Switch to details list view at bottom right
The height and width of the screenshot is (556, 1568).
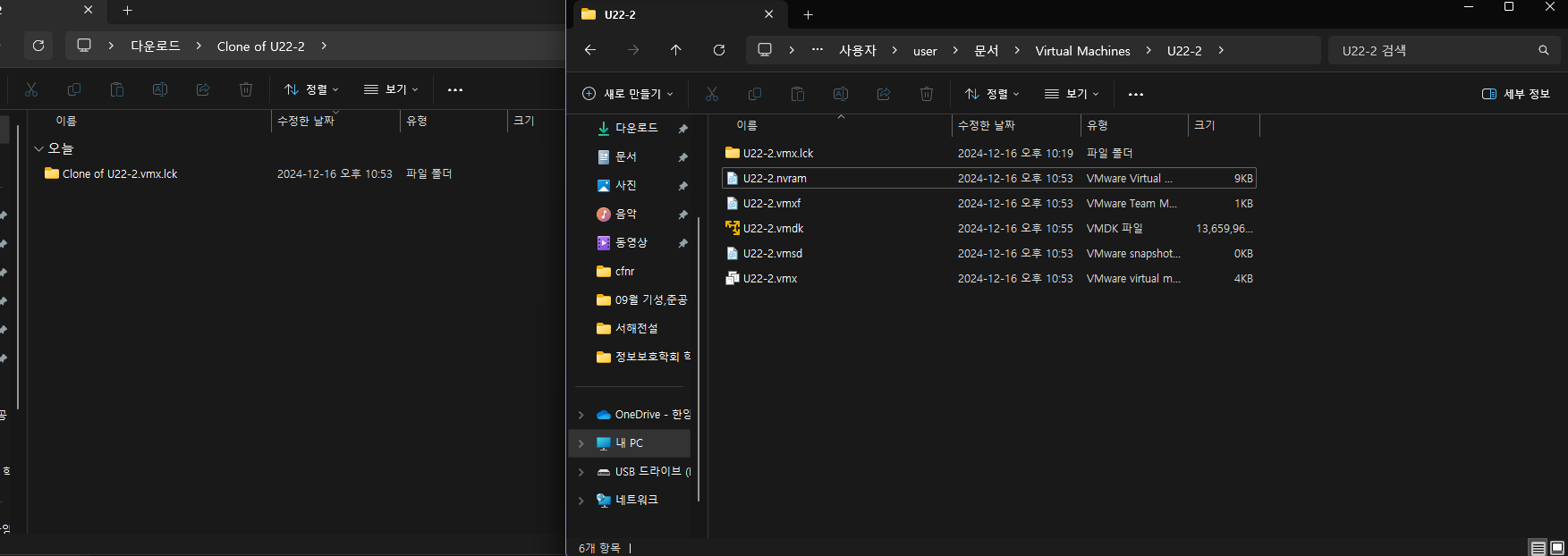(1538, 548)
